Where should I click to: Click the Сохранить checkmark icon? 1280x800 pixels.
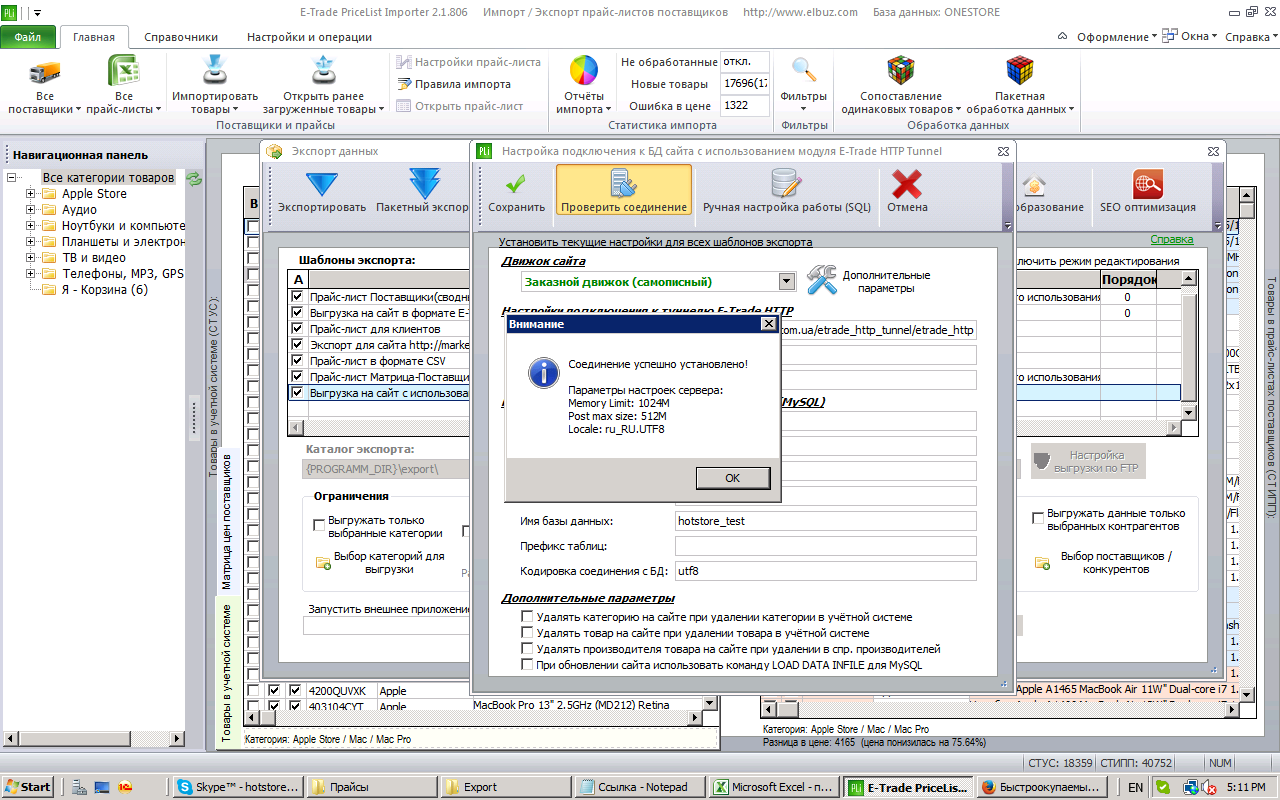(x=516, y=184)
